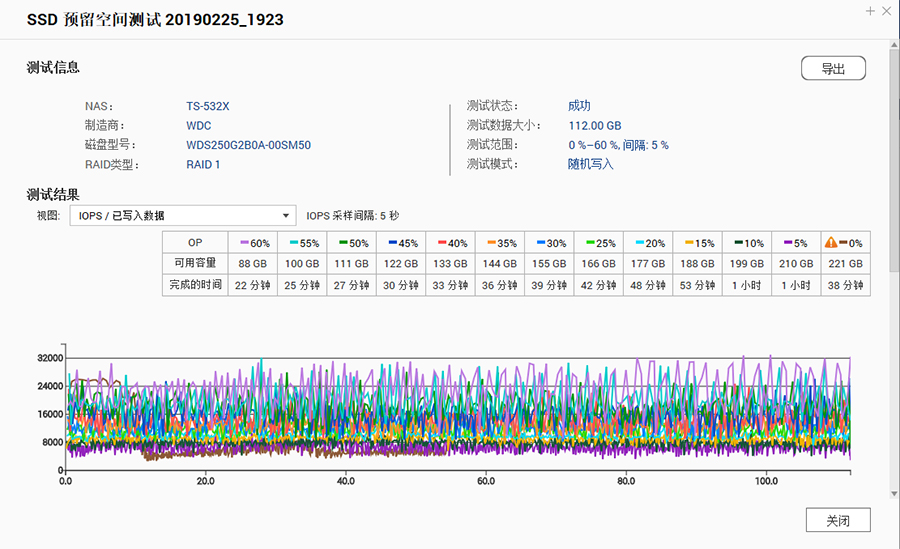Click the WDS250G2B0A-00SM50 disk model value
Screen dimensions: 900x549
click(248, 145)
